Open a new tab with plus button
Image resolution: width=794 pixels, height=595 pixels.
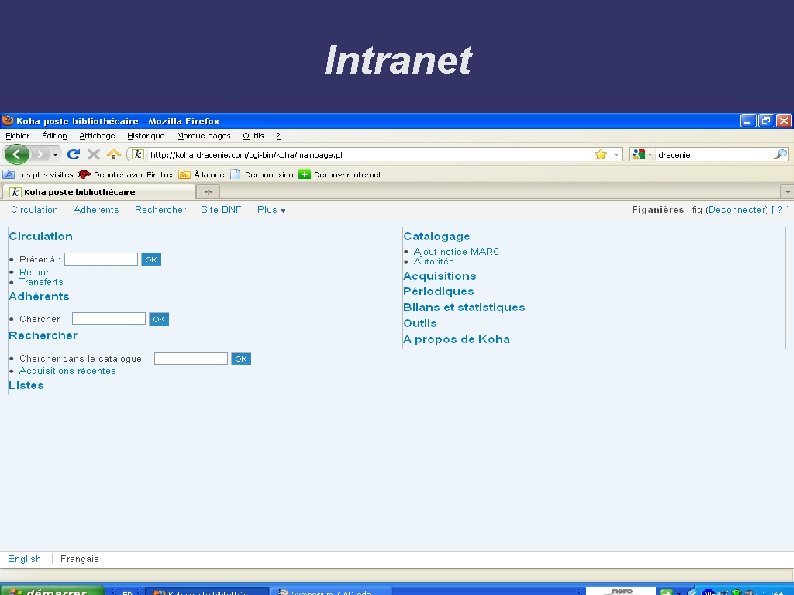coord(208,192)
